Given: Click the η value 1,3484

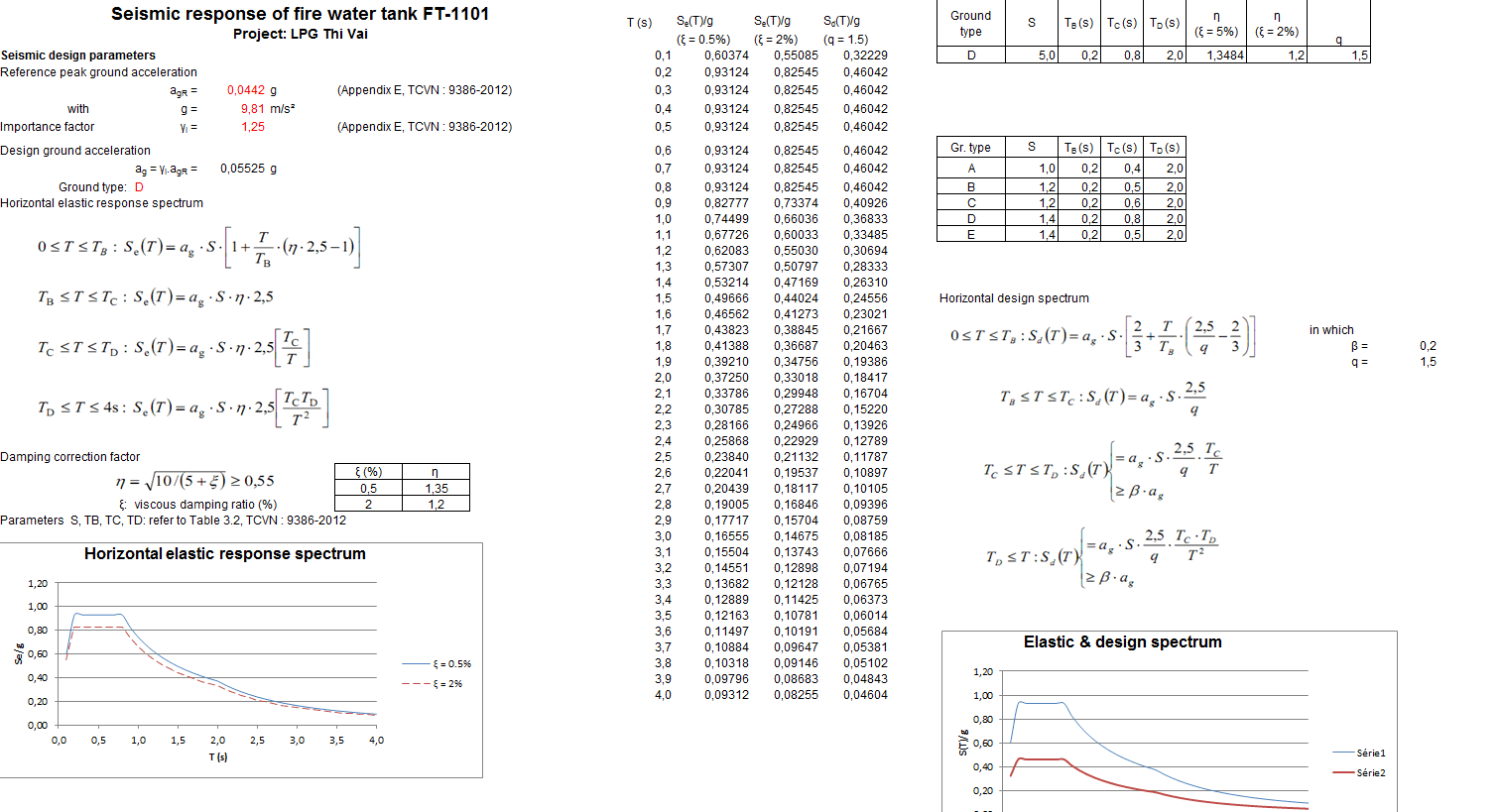Looking at the screenshot, I should 1225,56.
